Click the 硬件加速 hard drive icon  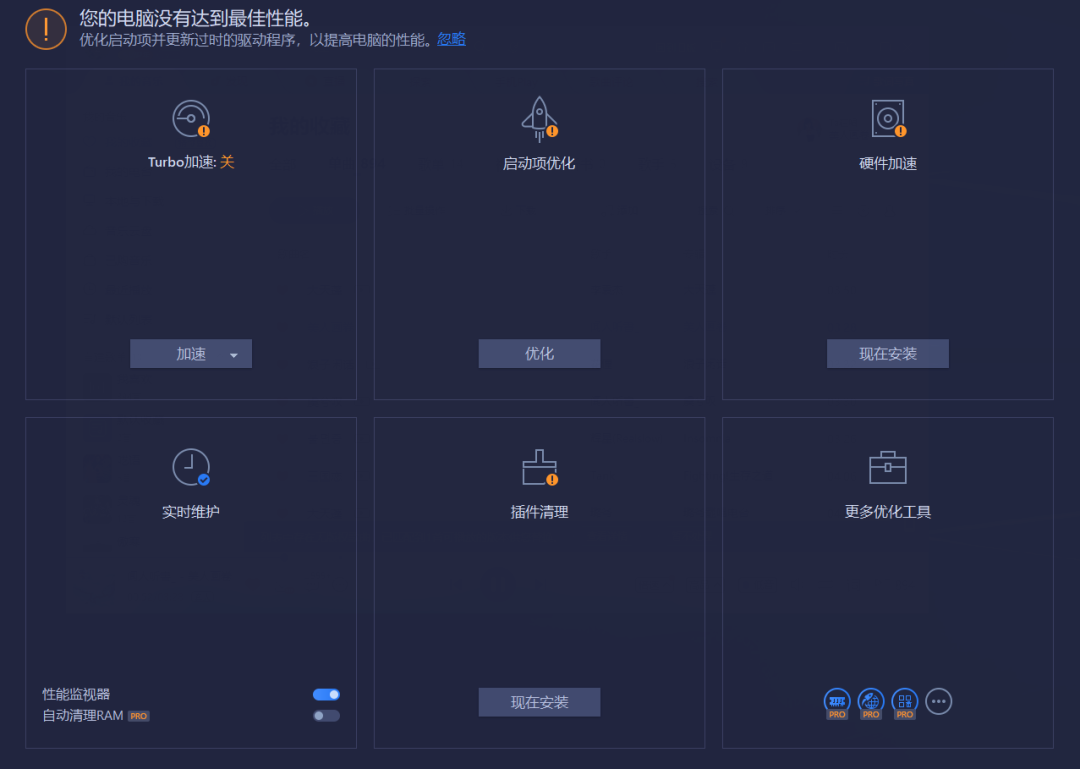pos(888,119)
